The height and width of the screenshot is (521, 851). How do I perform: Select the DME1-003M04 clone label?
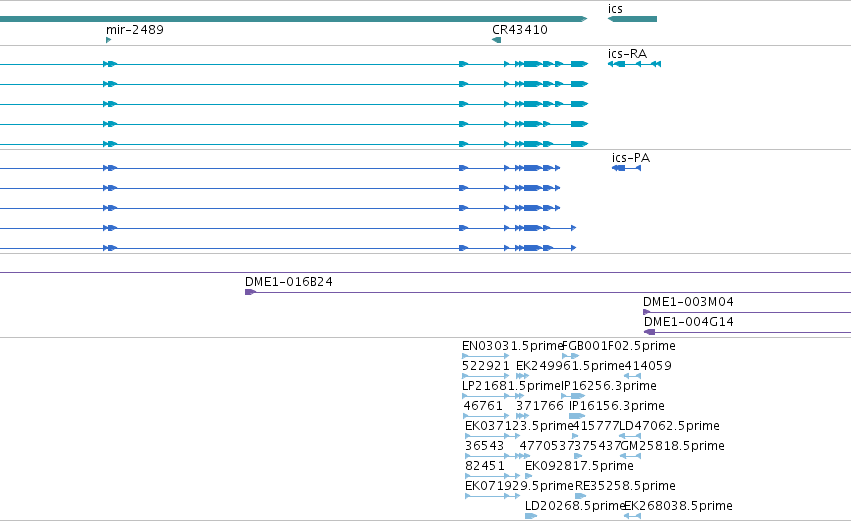point(688,302)
